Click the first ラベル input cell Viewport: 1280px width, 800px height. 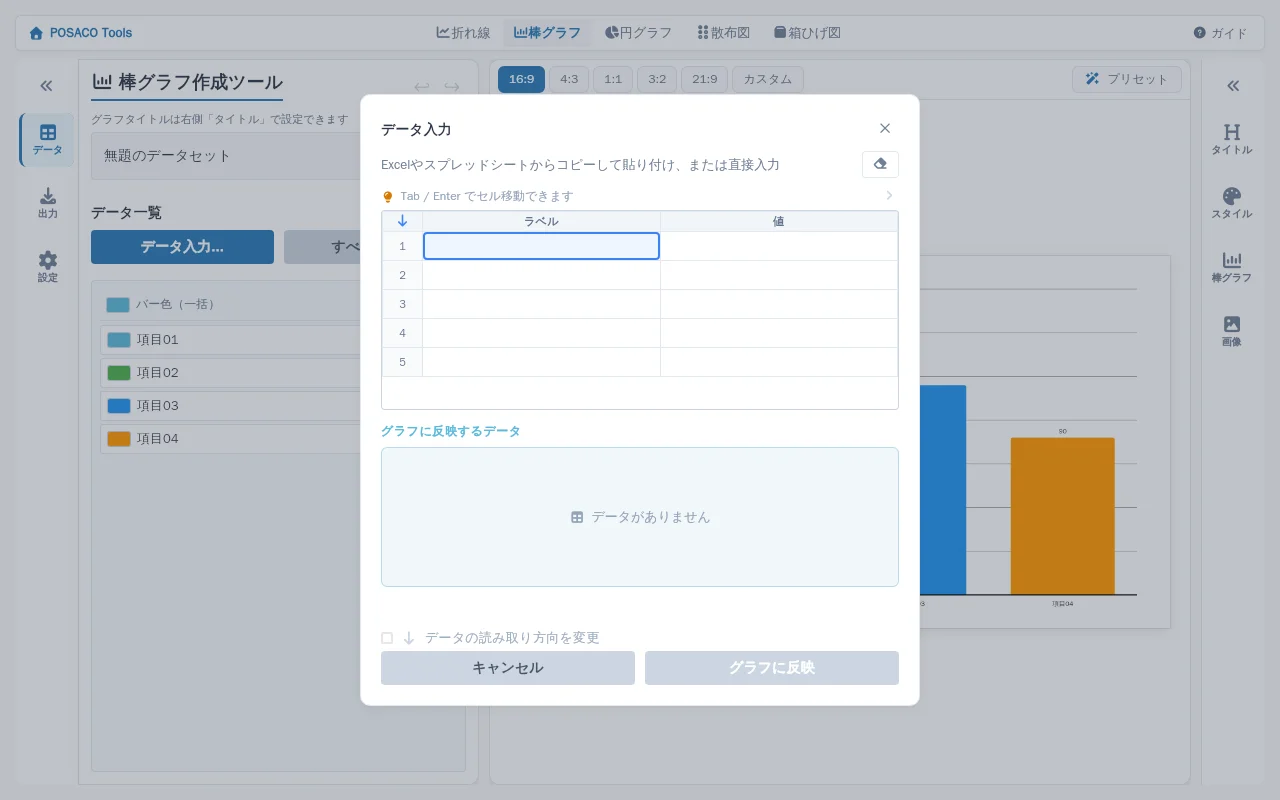(541, 245)
